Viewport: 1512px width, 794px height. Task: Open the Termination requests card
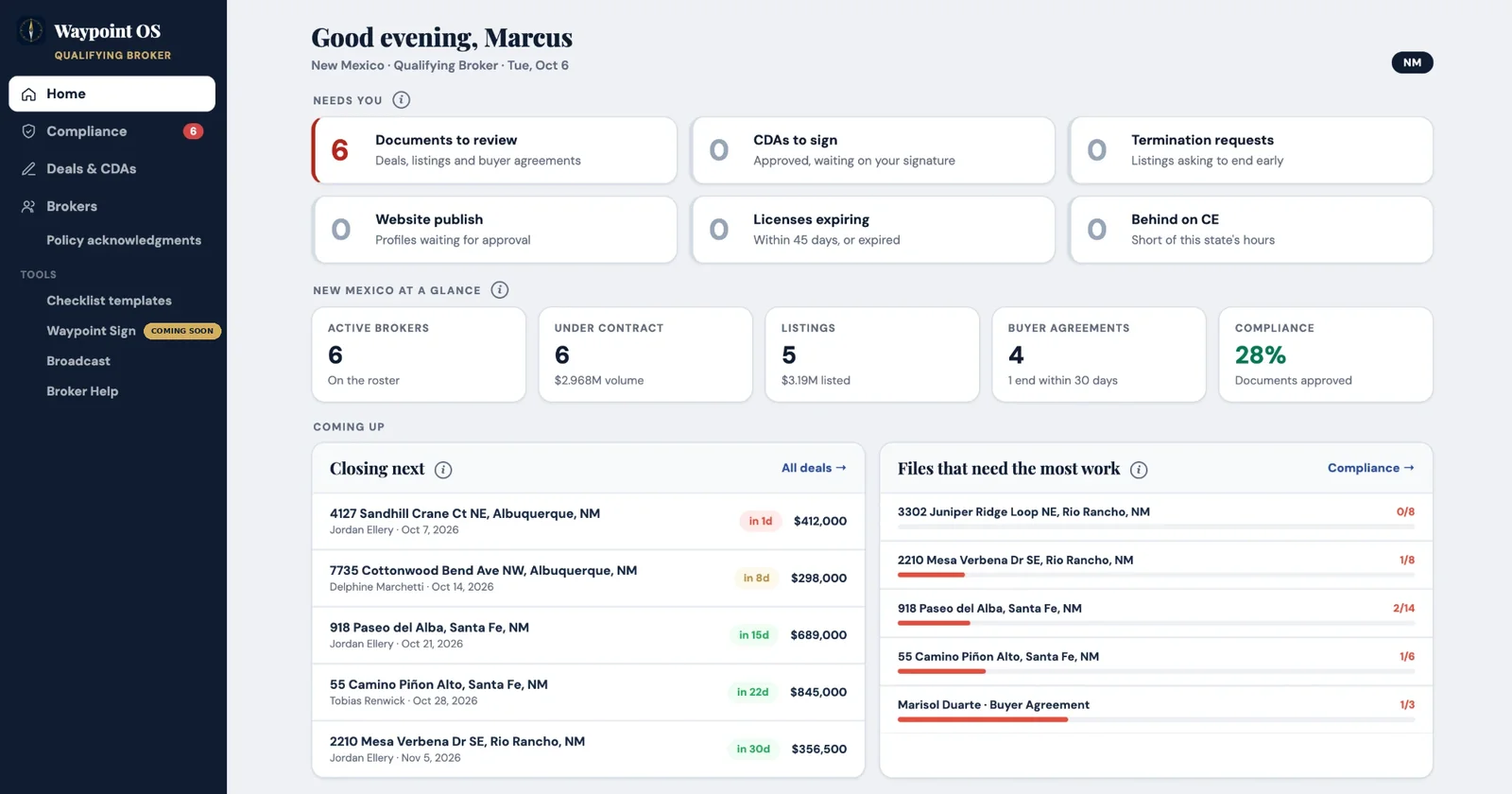pyautogui.click(x=1250, y=150)
